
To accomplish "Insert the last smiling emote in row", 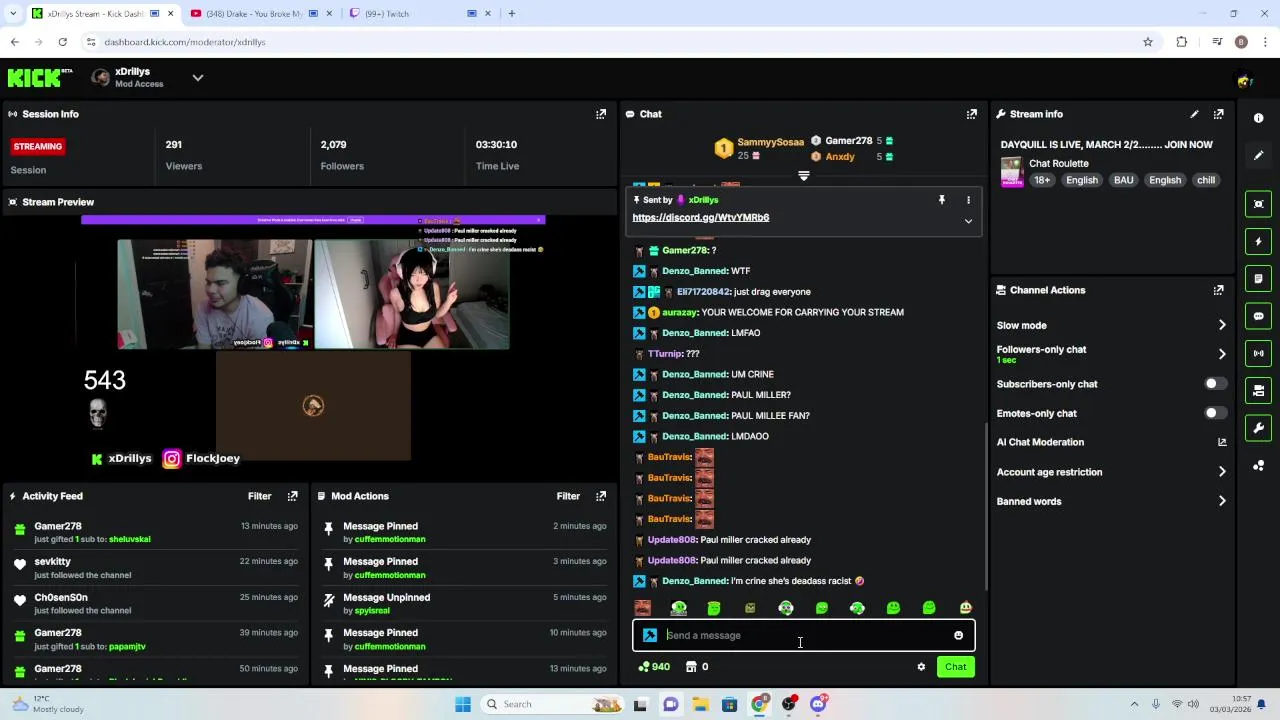I will pyautogui.click(x=965, y=608).
